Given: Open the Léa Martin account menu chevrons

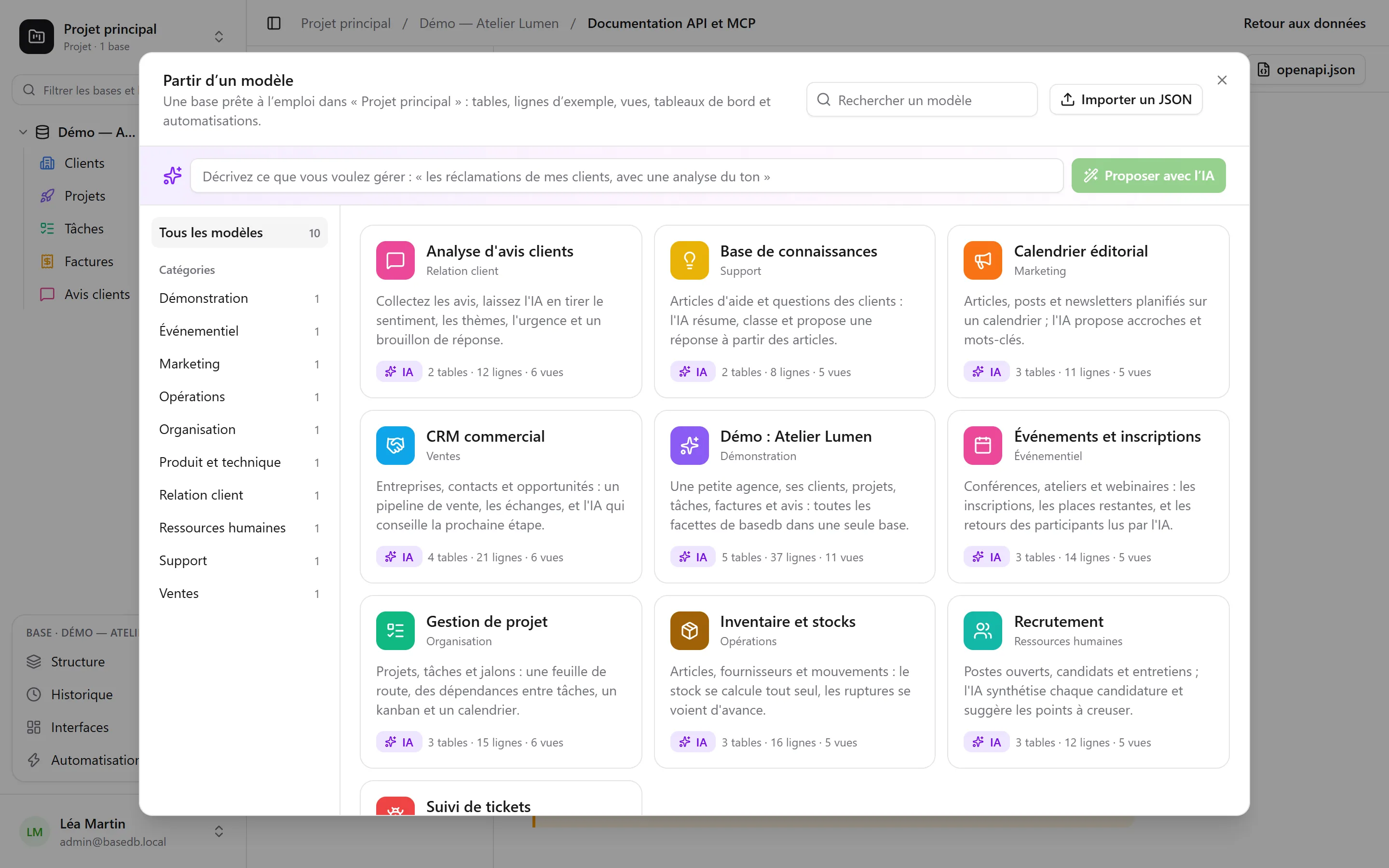Looking at the screenshot, I should coord(218,832).
